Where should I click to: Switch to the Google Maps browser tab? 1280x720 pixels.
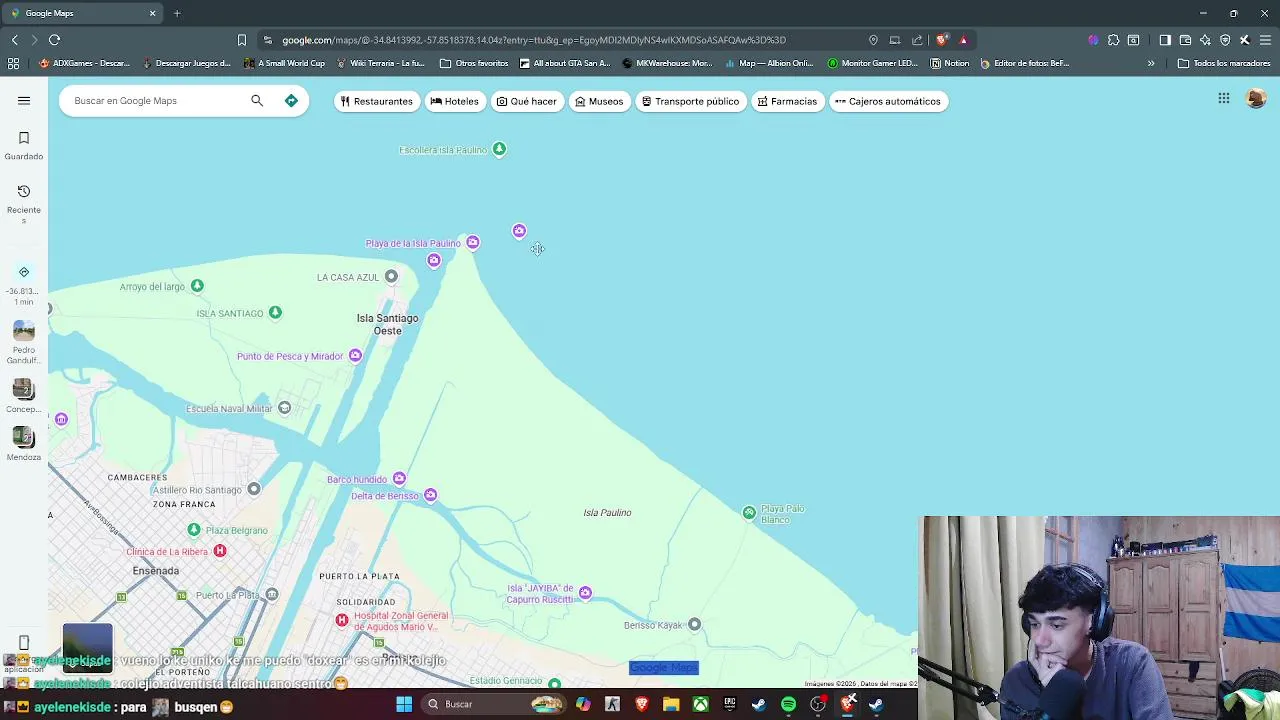[x=83, y=13]
